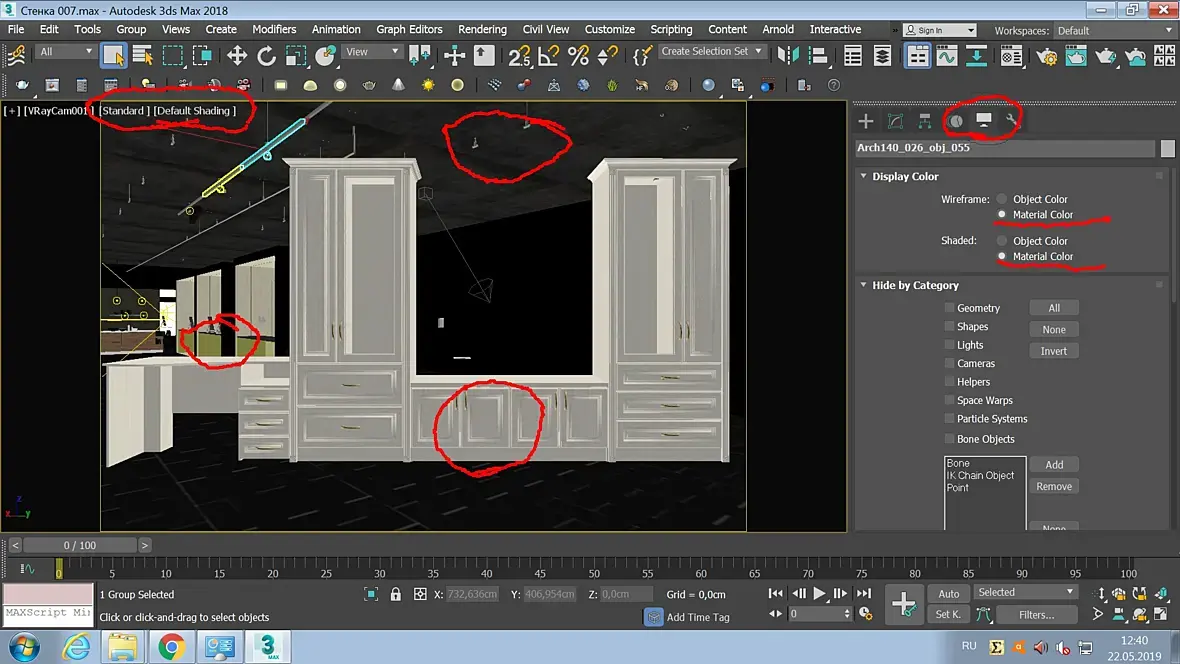Enable the Lights hide category checkbox

[x=949, y=345]
